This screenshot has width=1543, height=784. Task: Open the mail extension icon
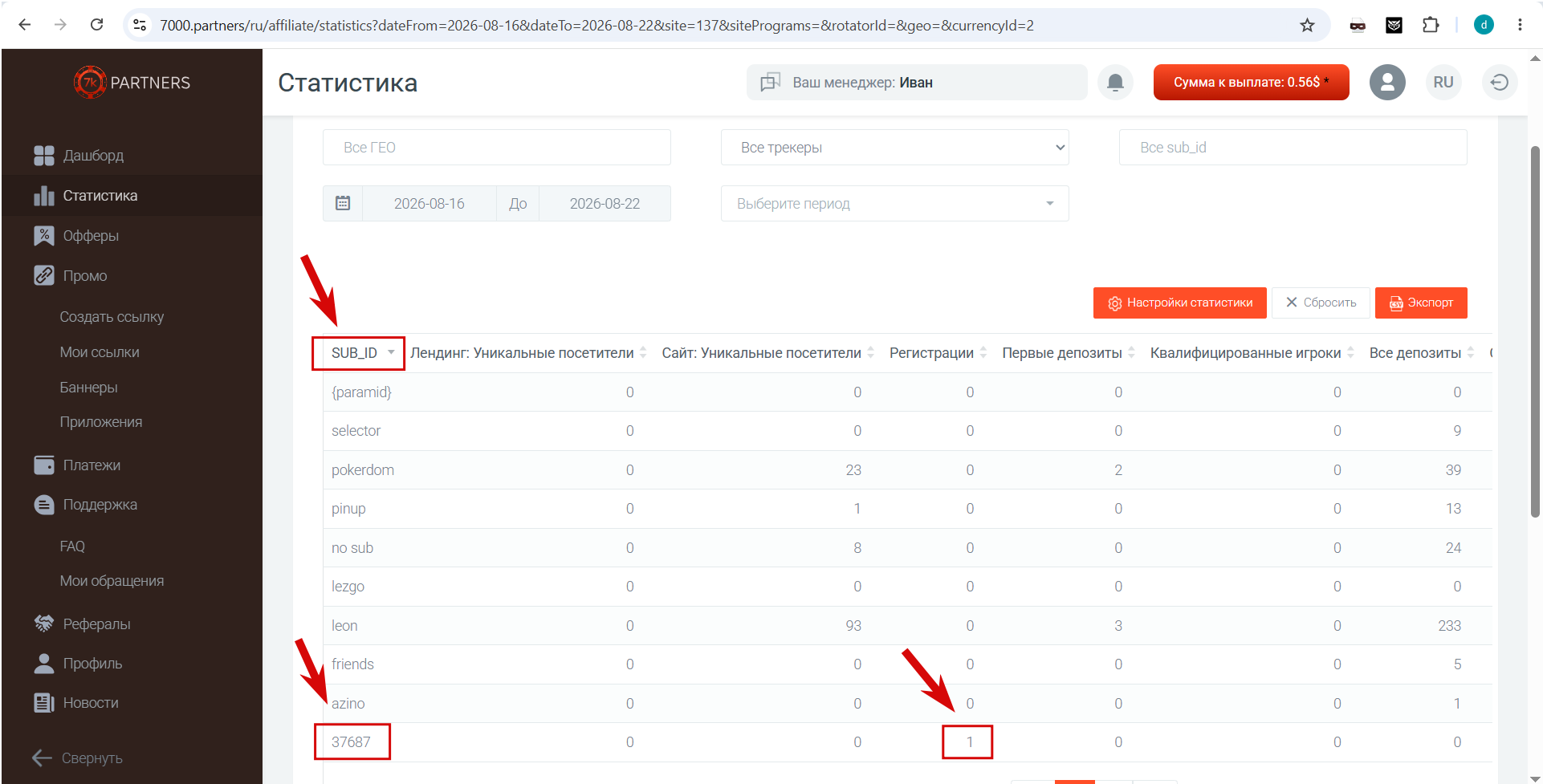(1394, 26)
